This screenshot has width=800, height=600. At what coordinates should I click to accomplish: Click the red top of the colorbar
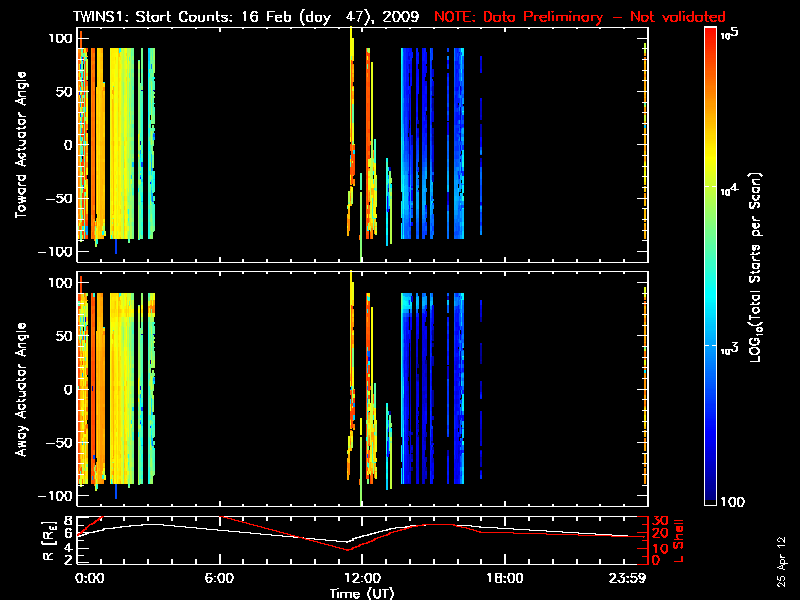point(710,33)
